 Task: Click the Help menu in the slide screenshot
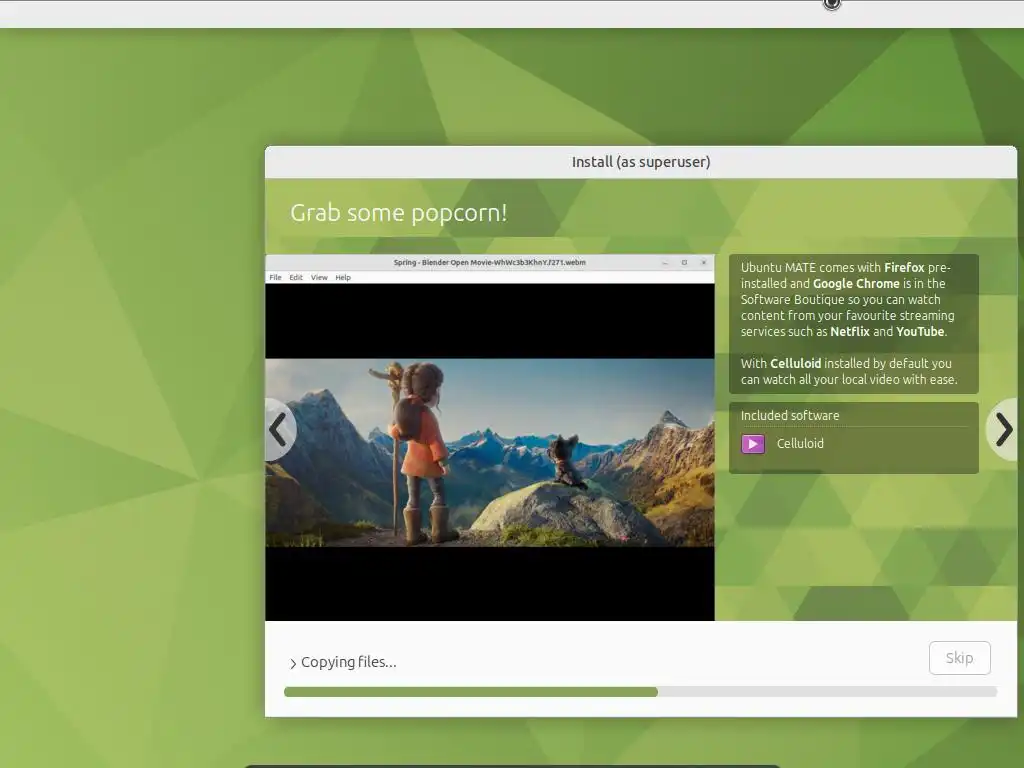343,278
